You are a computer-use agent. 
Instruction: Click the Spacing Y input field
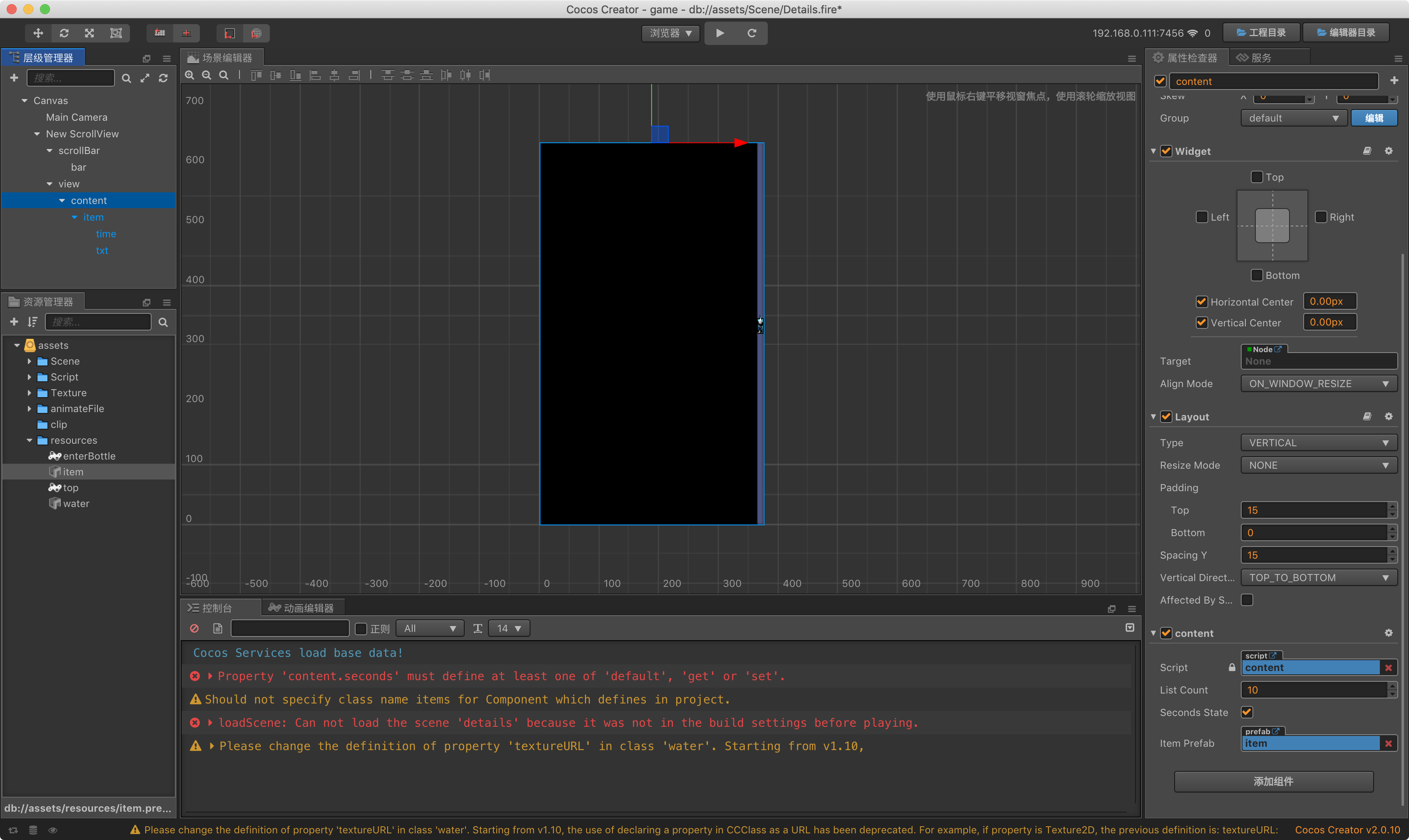point(1313,555)
